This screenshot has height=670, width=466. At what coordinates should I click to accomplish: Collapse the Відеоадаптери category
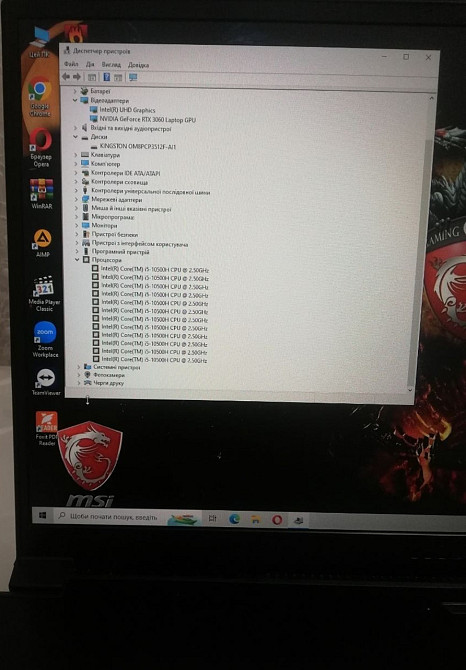[x=75, y=100]
